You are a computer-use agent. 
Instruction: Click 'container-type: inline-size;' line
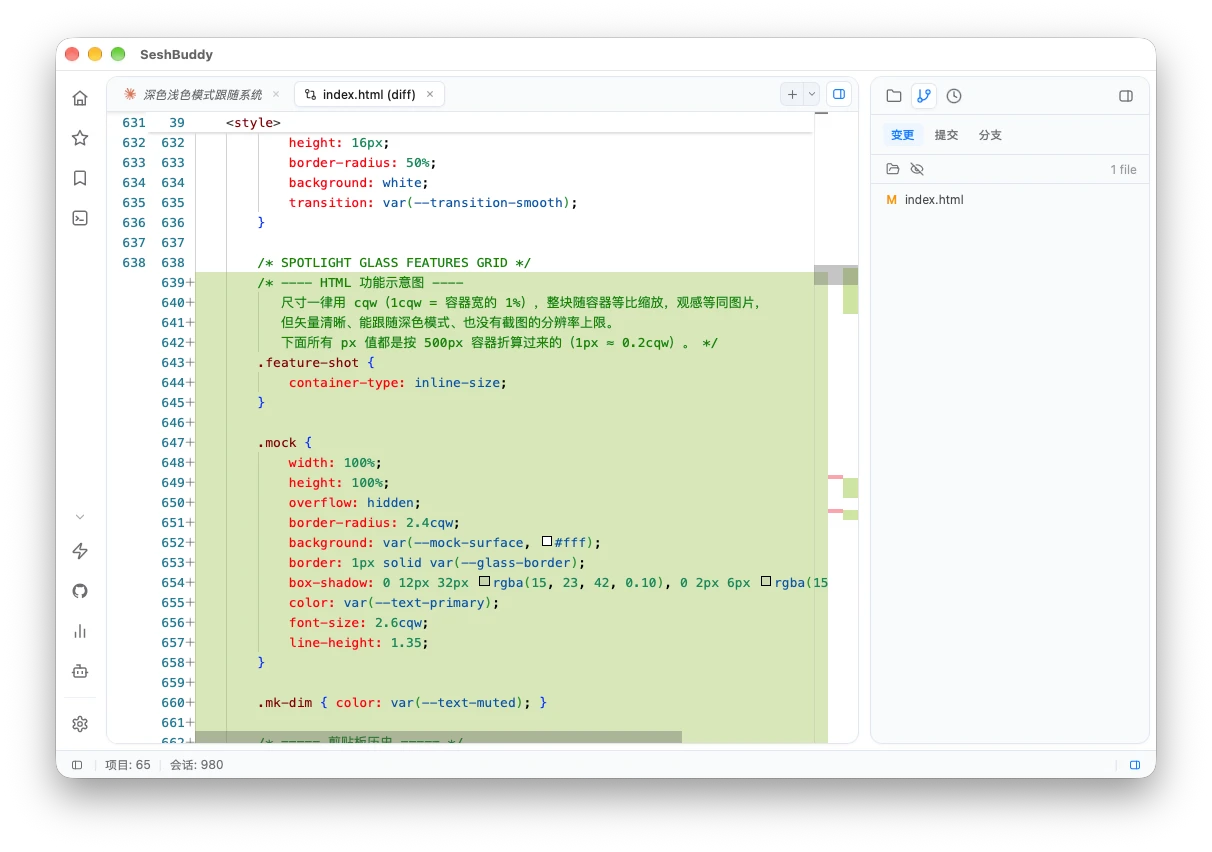tap(398, 382)
